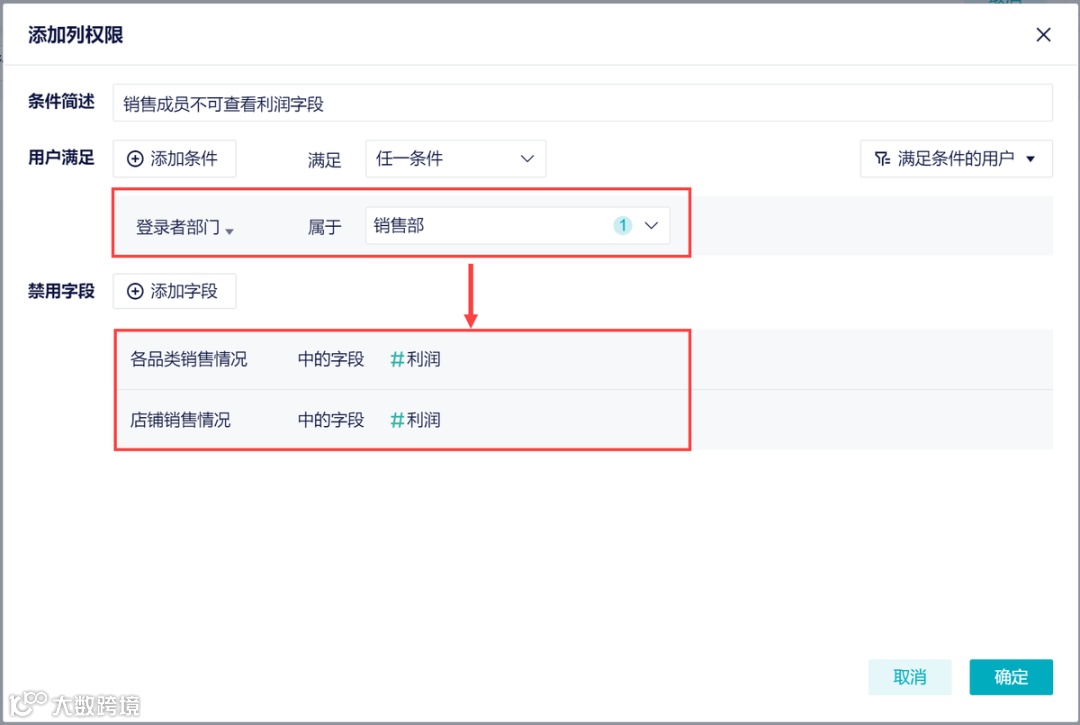Close the 添加列权限 dialog
The image size is (1080, 725).
(x=1043, y=34)
